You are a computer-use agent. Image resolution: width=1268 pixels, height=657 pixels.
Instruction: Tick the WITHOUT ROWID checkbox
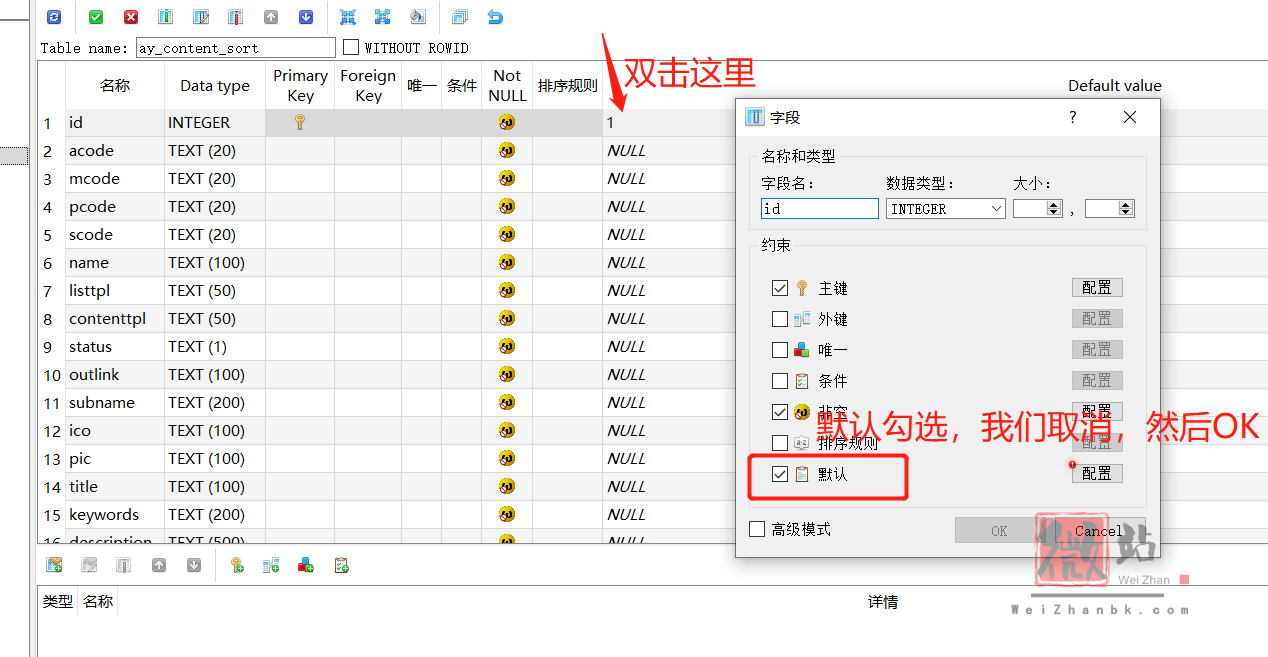click(x=351, y=47)
